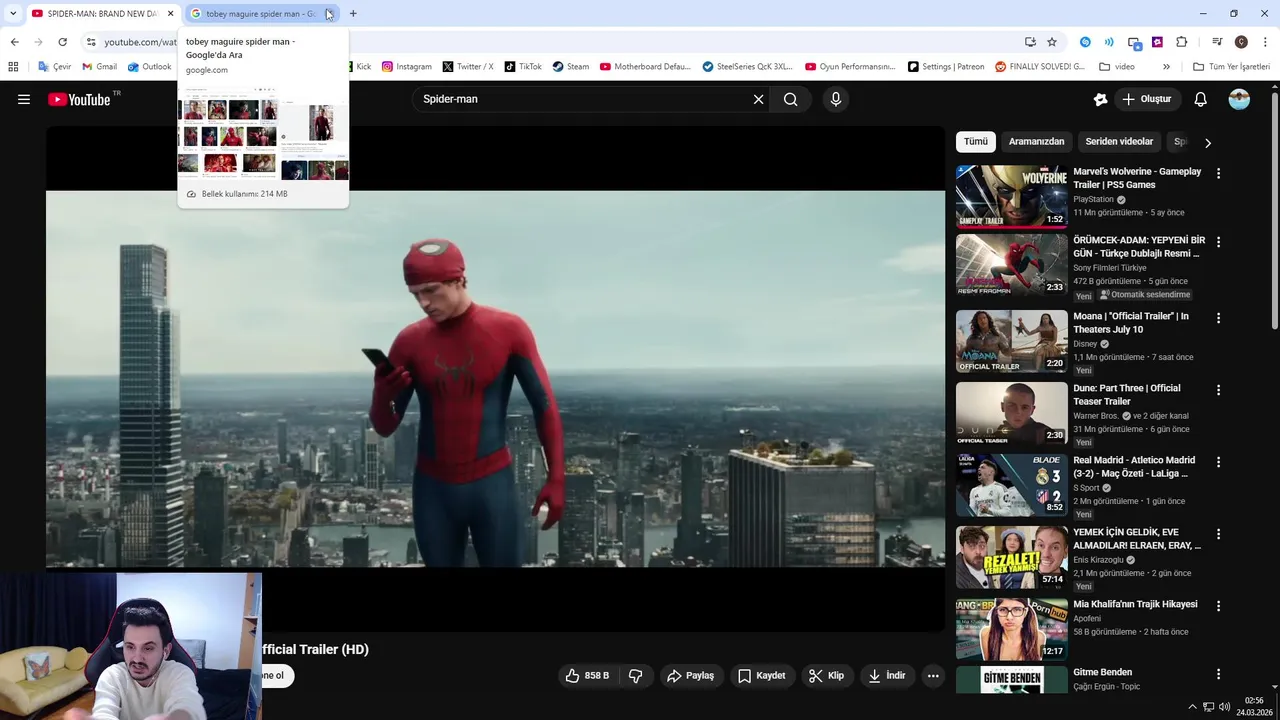Open the Chrome three-dot menu
The image size is (1280, 720).
1266,42
